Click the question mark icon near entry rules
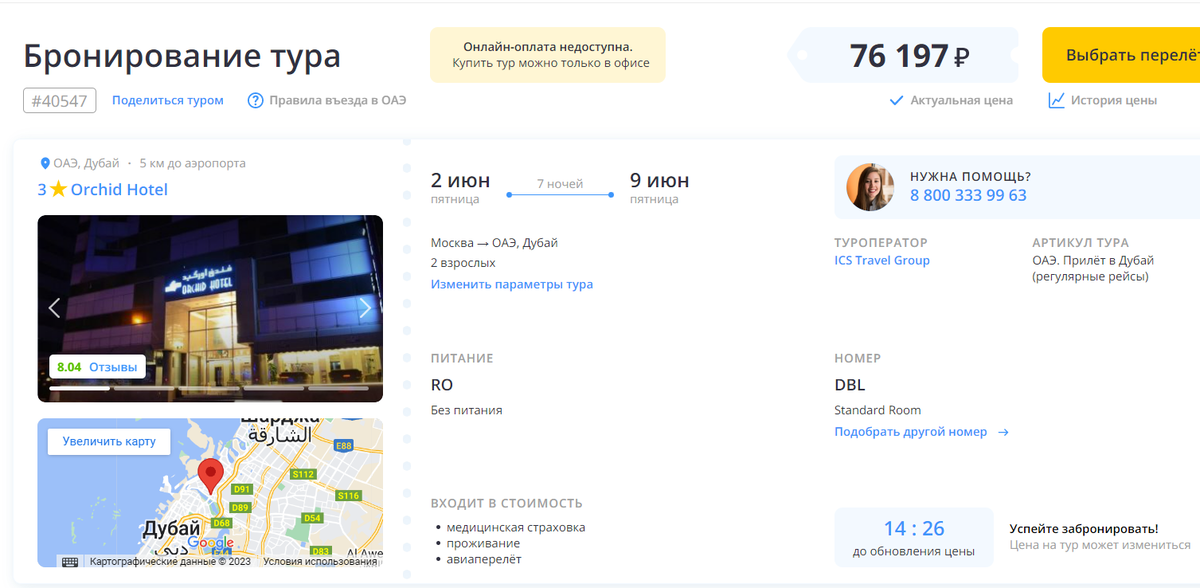 (x=255, y=100)
